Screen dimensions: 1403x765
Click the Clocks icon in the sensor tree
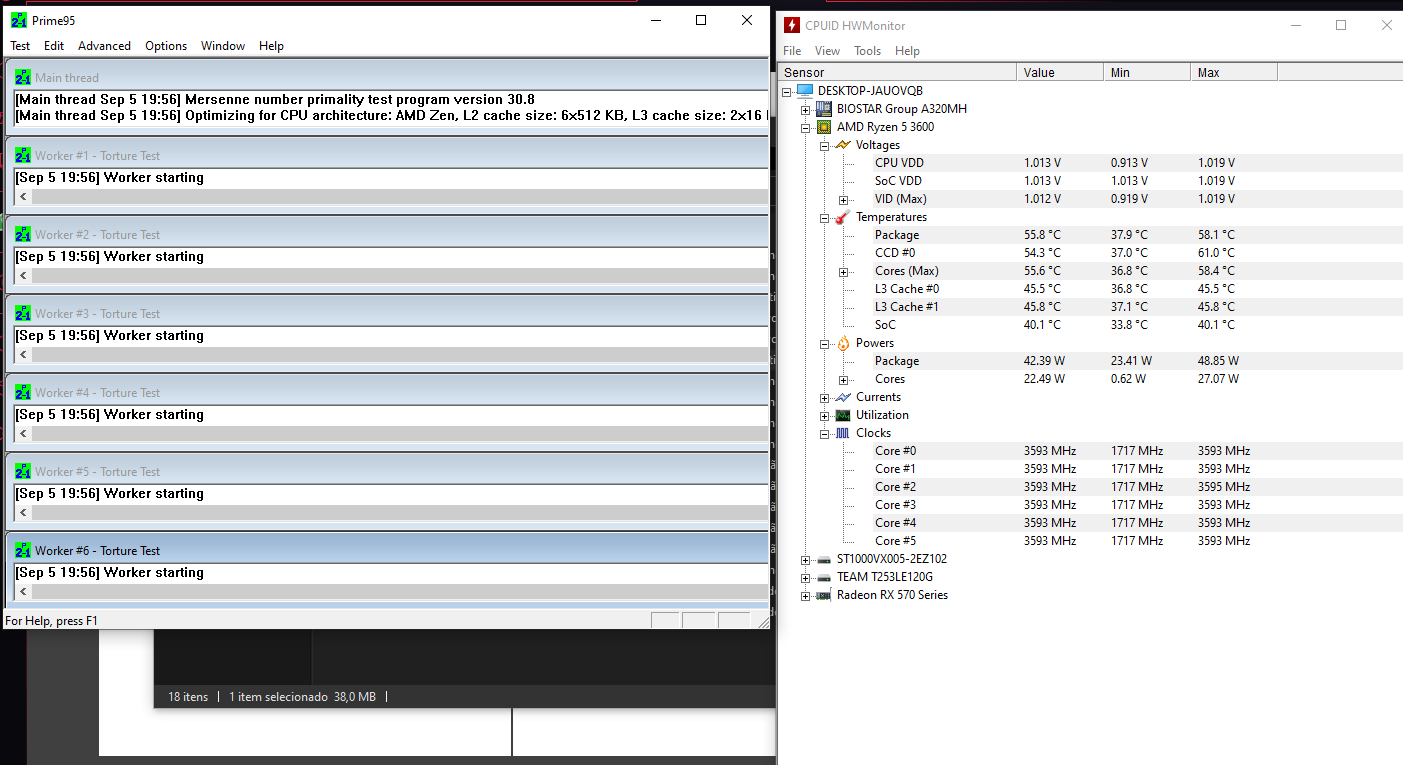(x=843, y=433)
